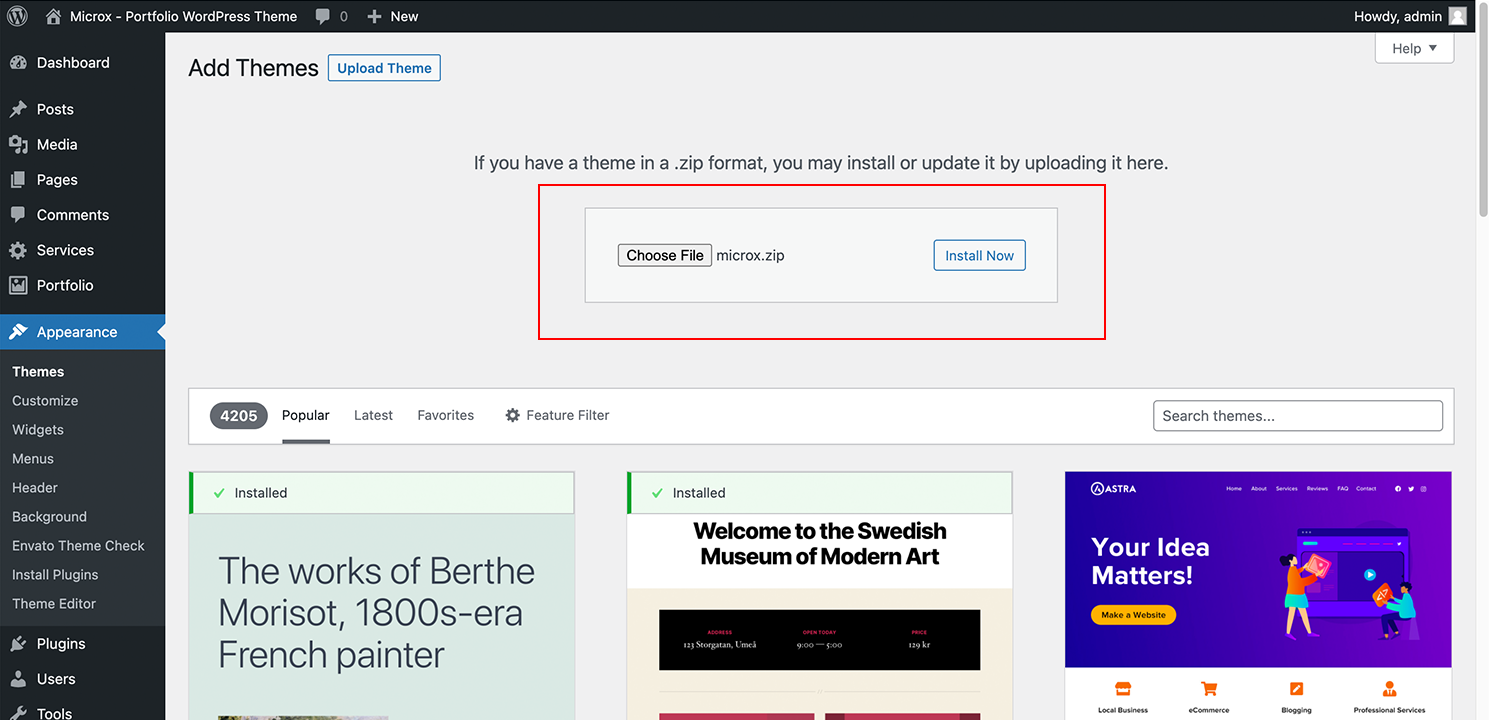Open the Dashboard menu link
The image size is (1489, 720).
[82, 62]
